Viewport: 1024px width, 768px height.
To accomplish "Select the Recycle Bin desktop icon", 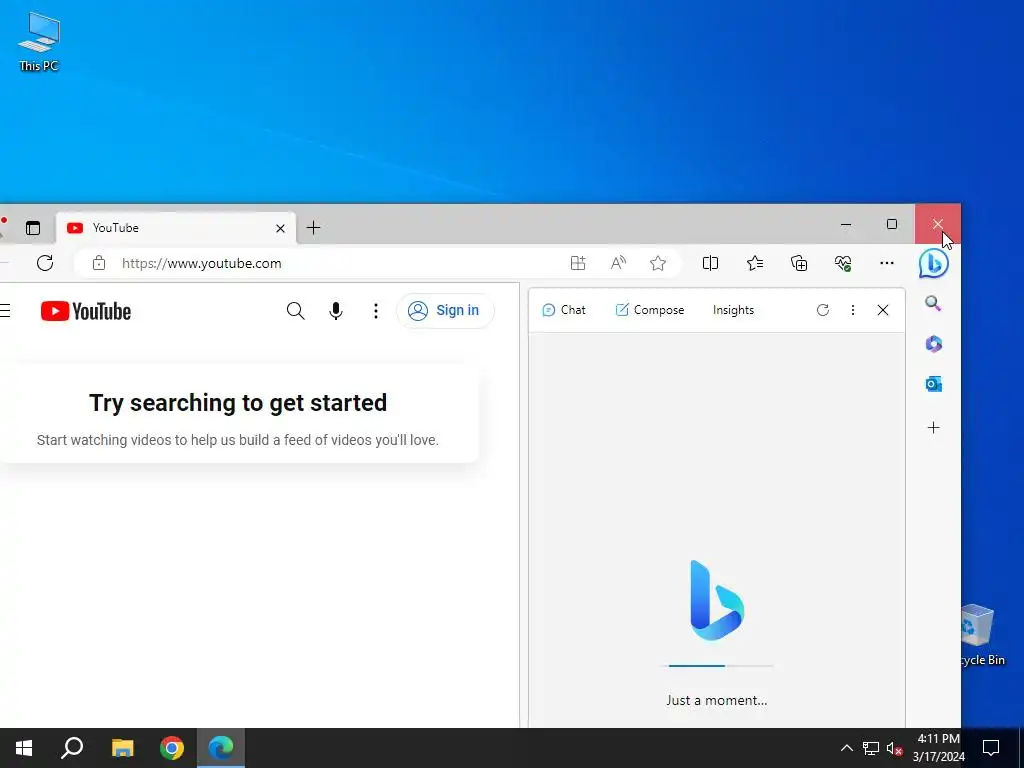I will tap(982, 635).
